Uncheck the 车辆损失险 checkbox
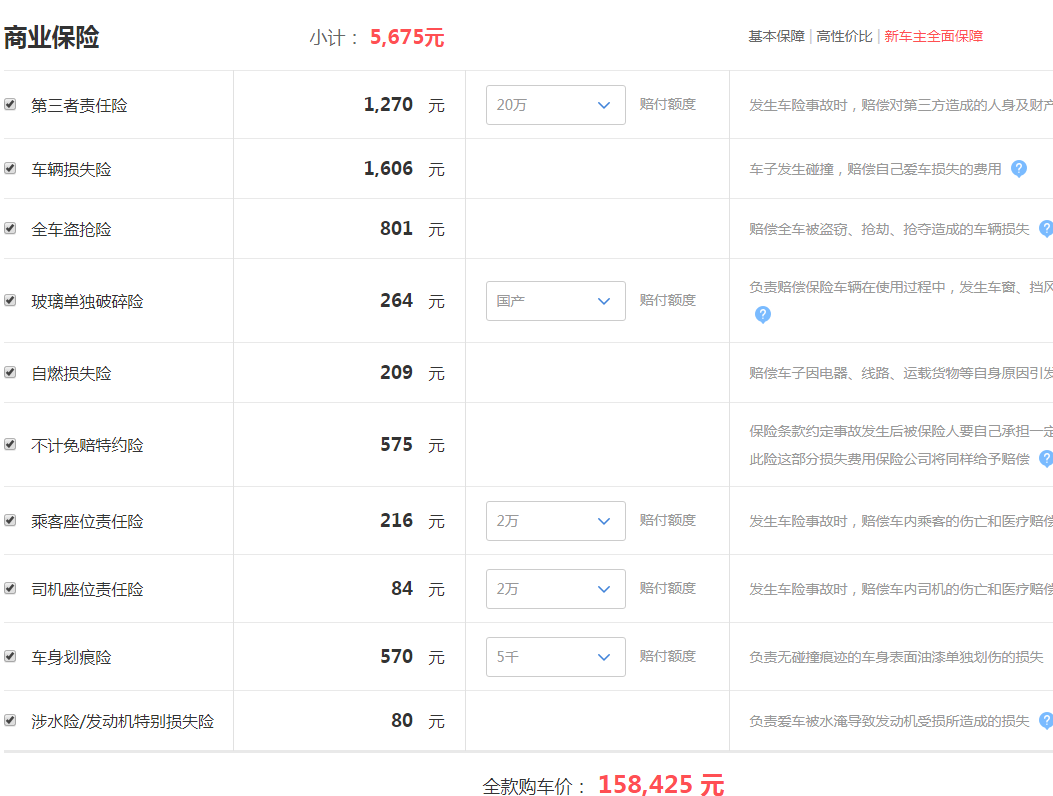This screenshot has width=1053, height=796. [x=10, y=168]
